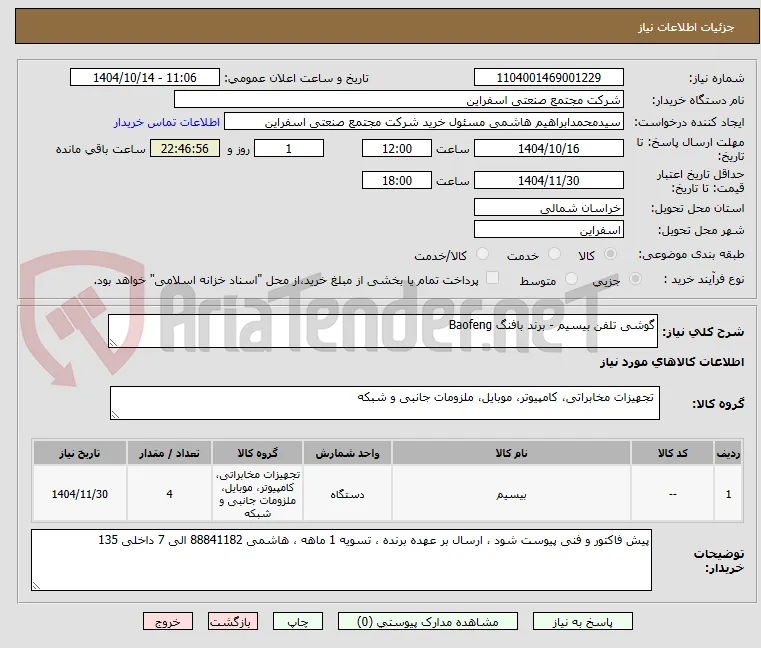Click the general description text area Baofeng
The height and width of the screenshot is (648, 761).
click(x=382, y=331)
